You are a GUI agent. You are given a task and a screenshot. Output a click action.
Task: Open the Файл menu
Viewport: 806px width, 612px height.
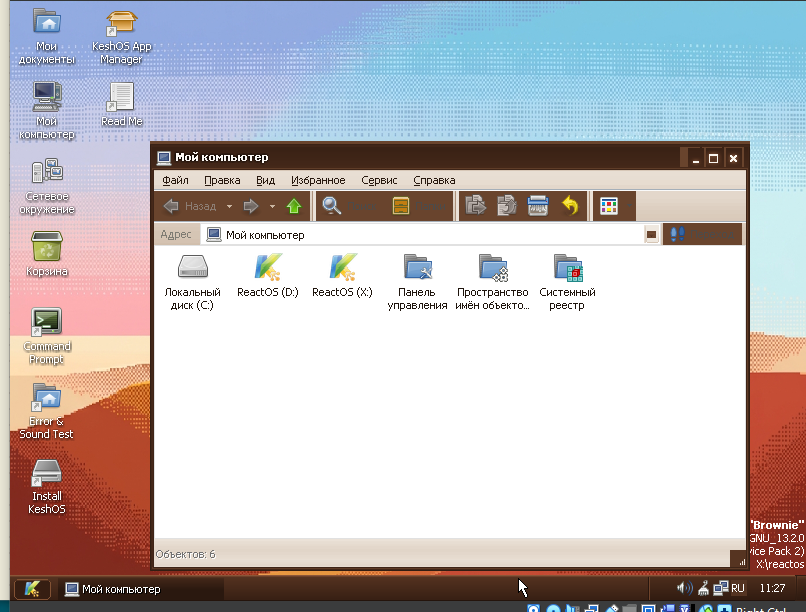click(x=175, y=180)
